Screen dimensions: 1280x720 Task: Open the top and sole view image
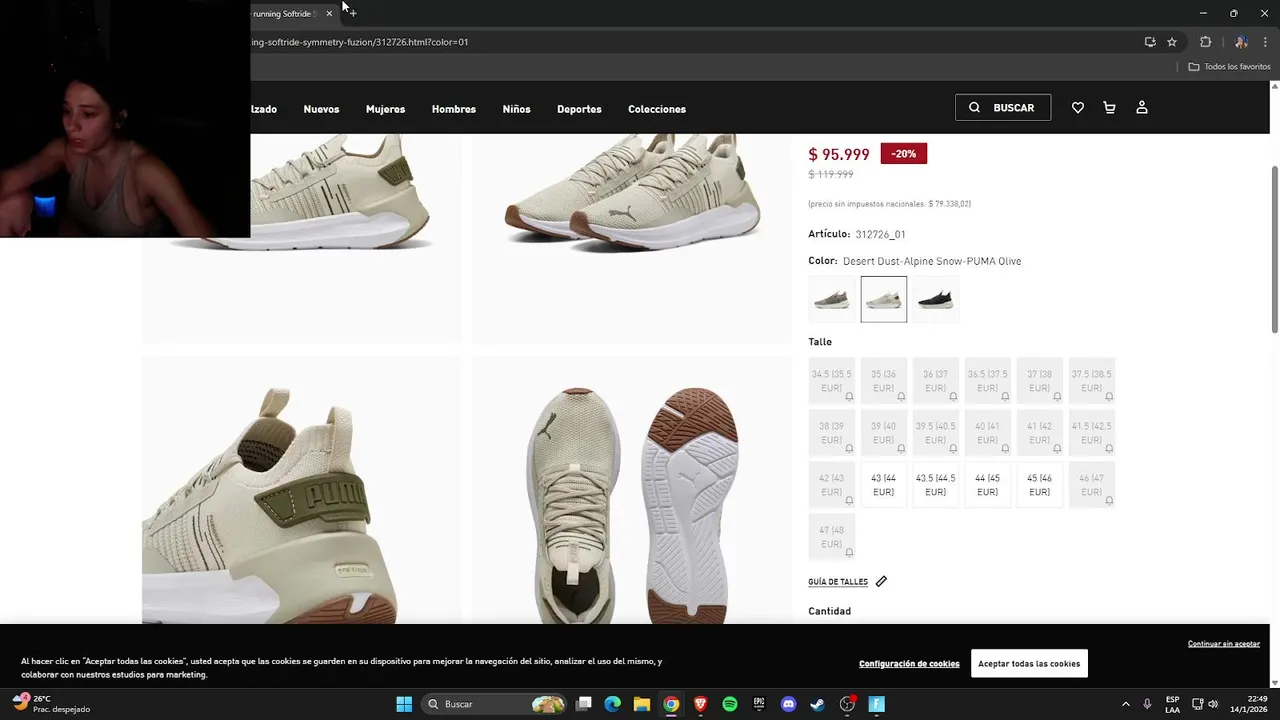(x=631, y=490)
